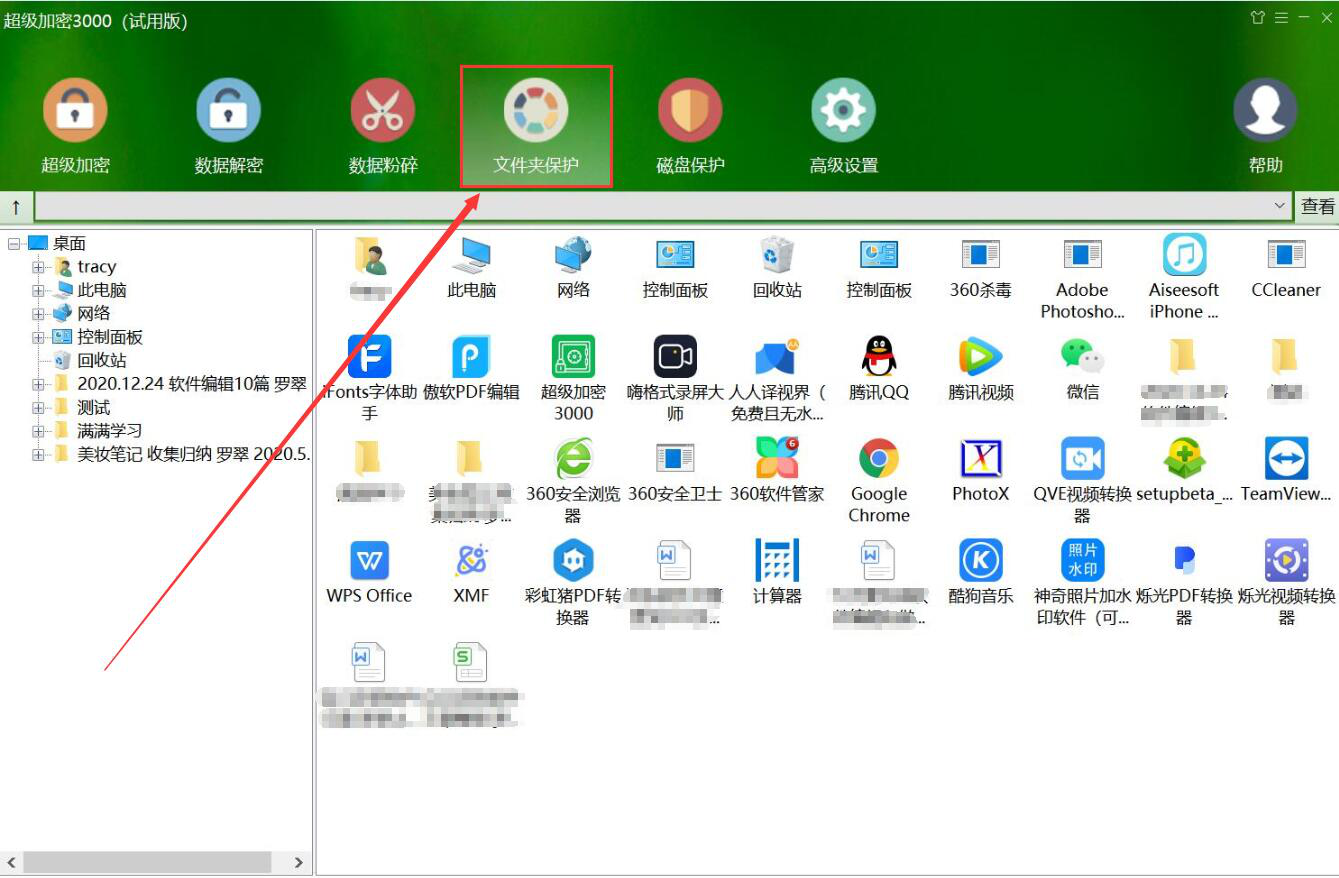This screenshot has height=878, width=1339.
Task: Open the skin (shirt) icon in the title bar
Action: [x=1258, y=18]
